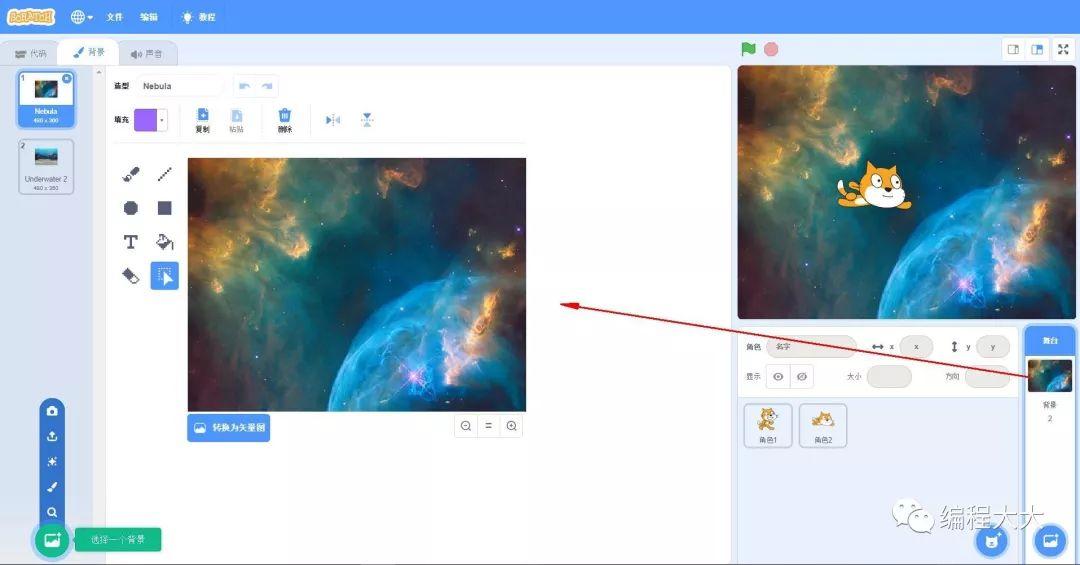
Task: Zoom in on the paint canvas
Action: click(511, 426)
